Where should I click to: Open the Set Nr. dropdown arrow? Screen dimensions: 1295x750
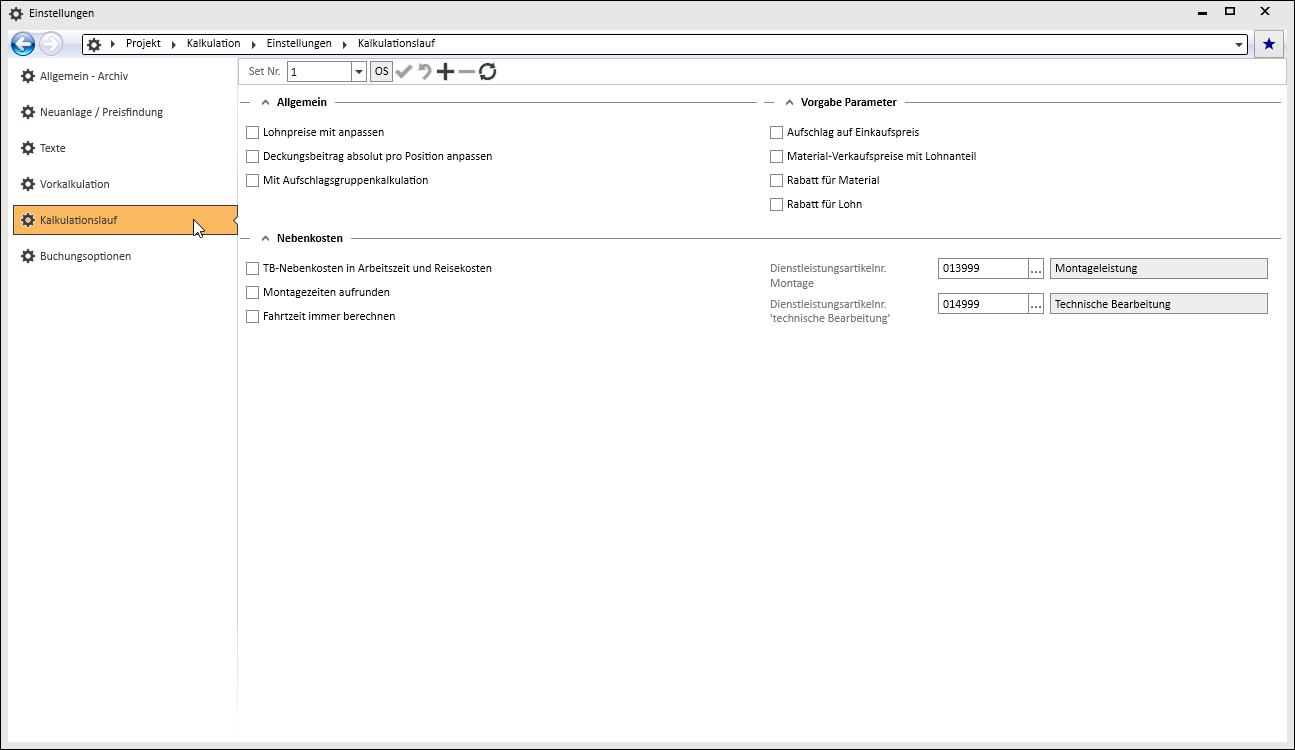pos(359,72)
